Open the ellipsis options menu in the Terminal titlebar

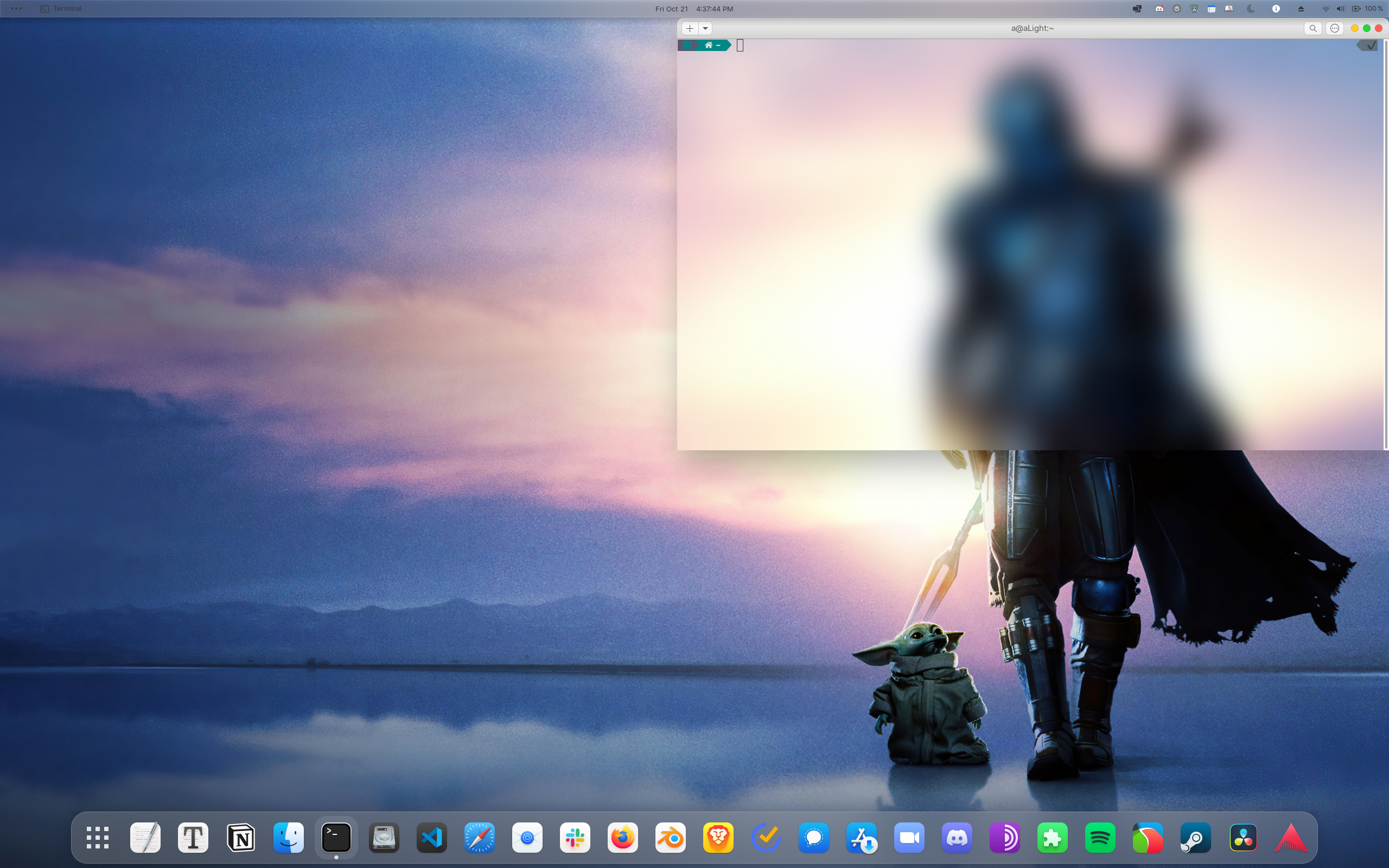click(x=1335, y=28)
